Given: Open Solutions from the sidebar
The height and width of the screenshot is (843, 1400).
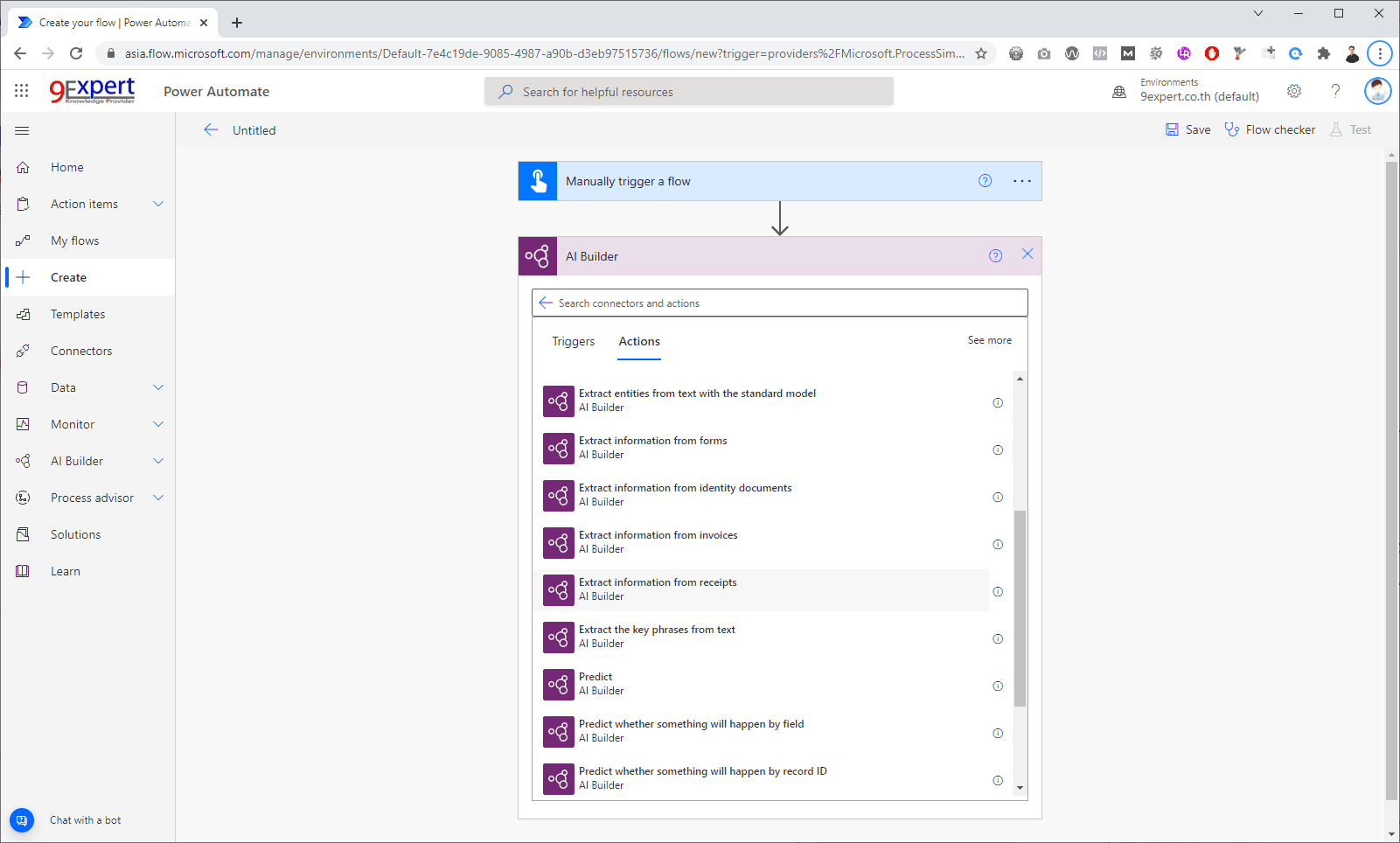Looking at the screenshot, I should pyautogui.click(x=75, y=533).
